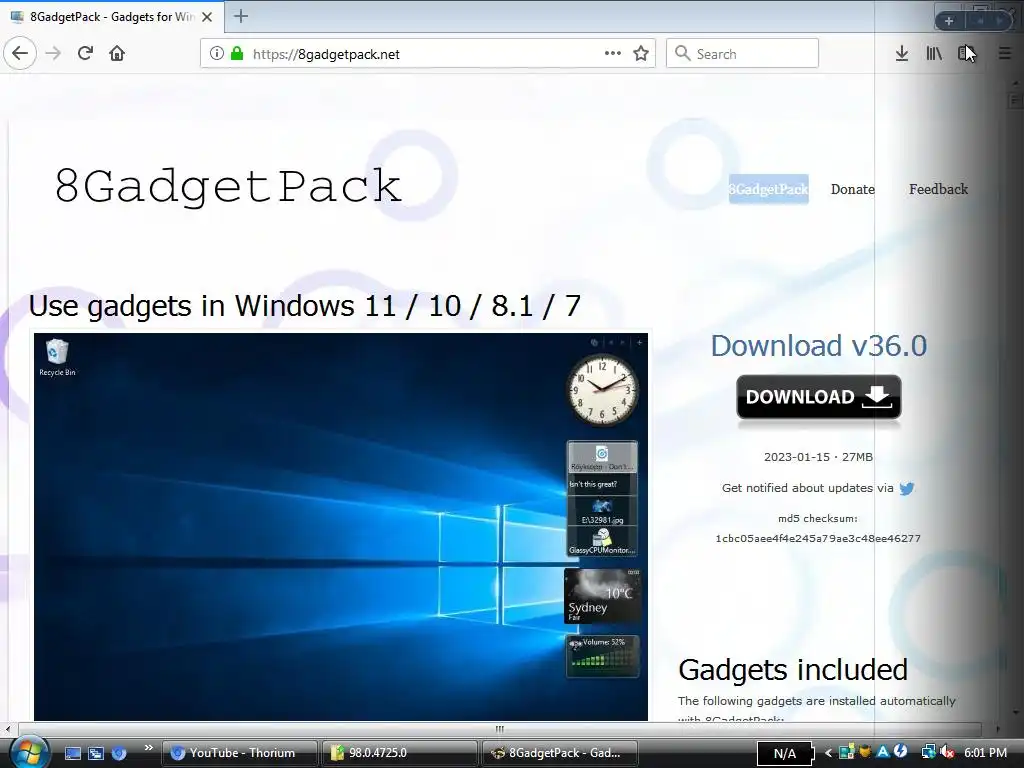Image resolution: width=1024 pixels, height=768 pixels.
Task: Click the Windows desktop gadgets screenshot
Action: 341,527
